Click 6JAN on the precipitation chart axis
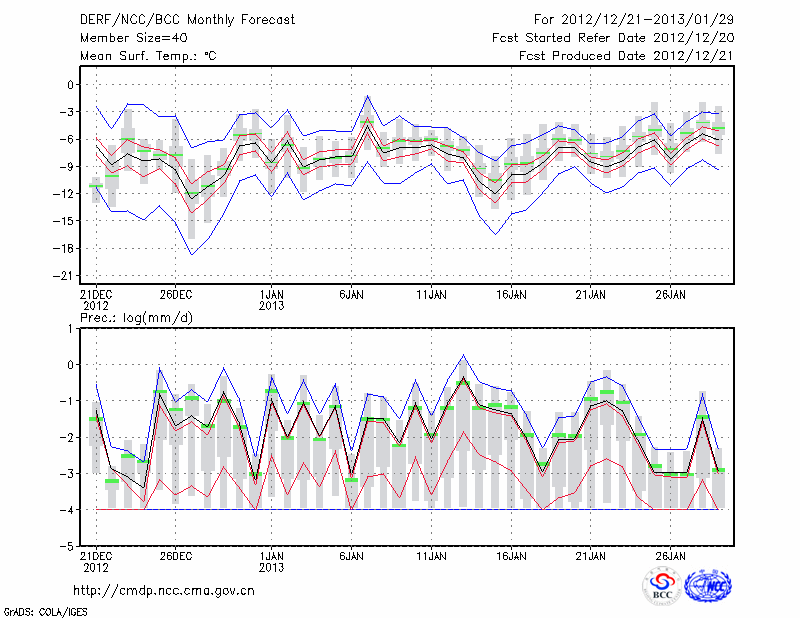The height and width of the screenshot is (618, 800). coord(351,555)
